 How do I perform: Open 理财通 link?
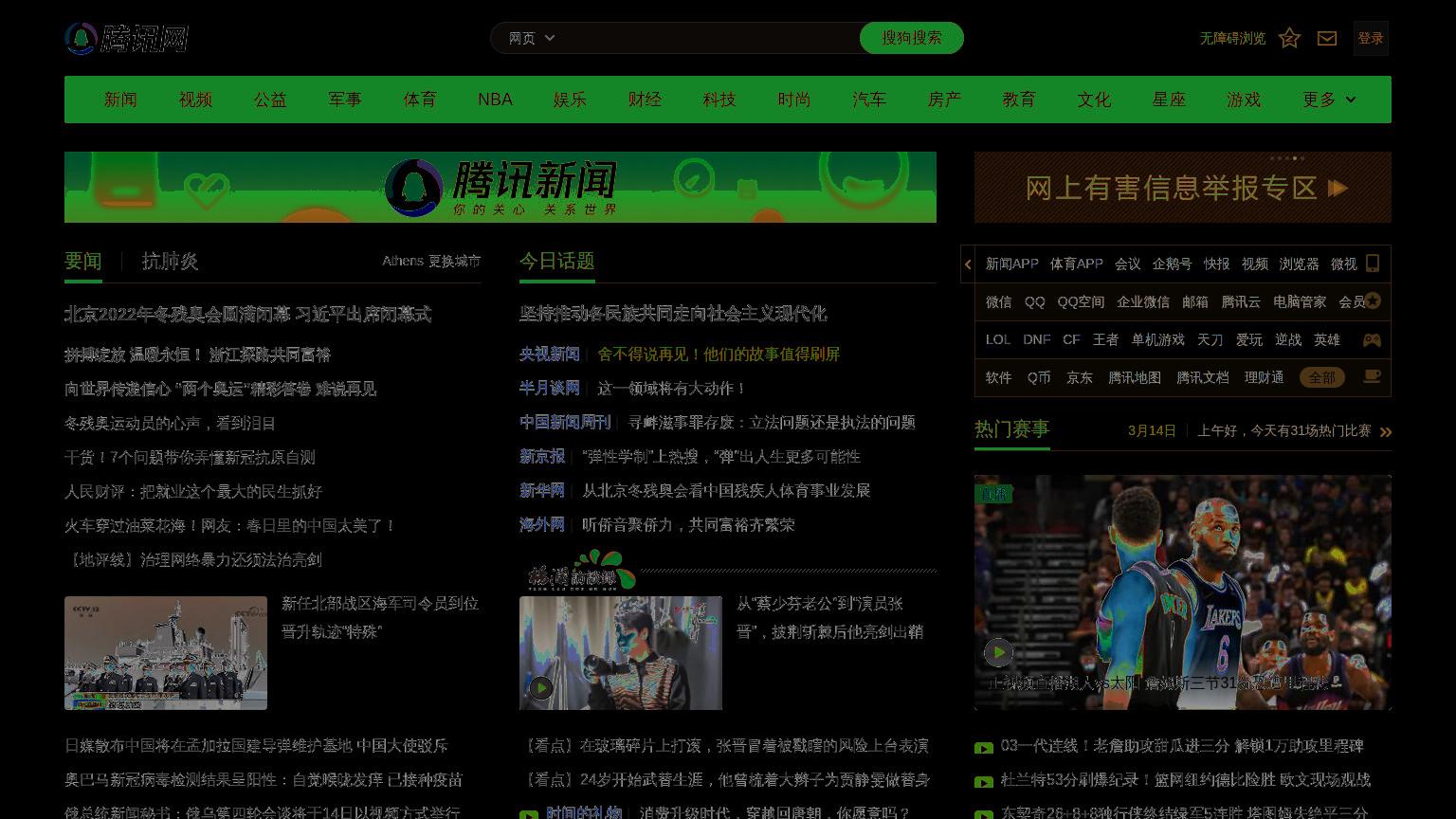(x=1264, y=377)
